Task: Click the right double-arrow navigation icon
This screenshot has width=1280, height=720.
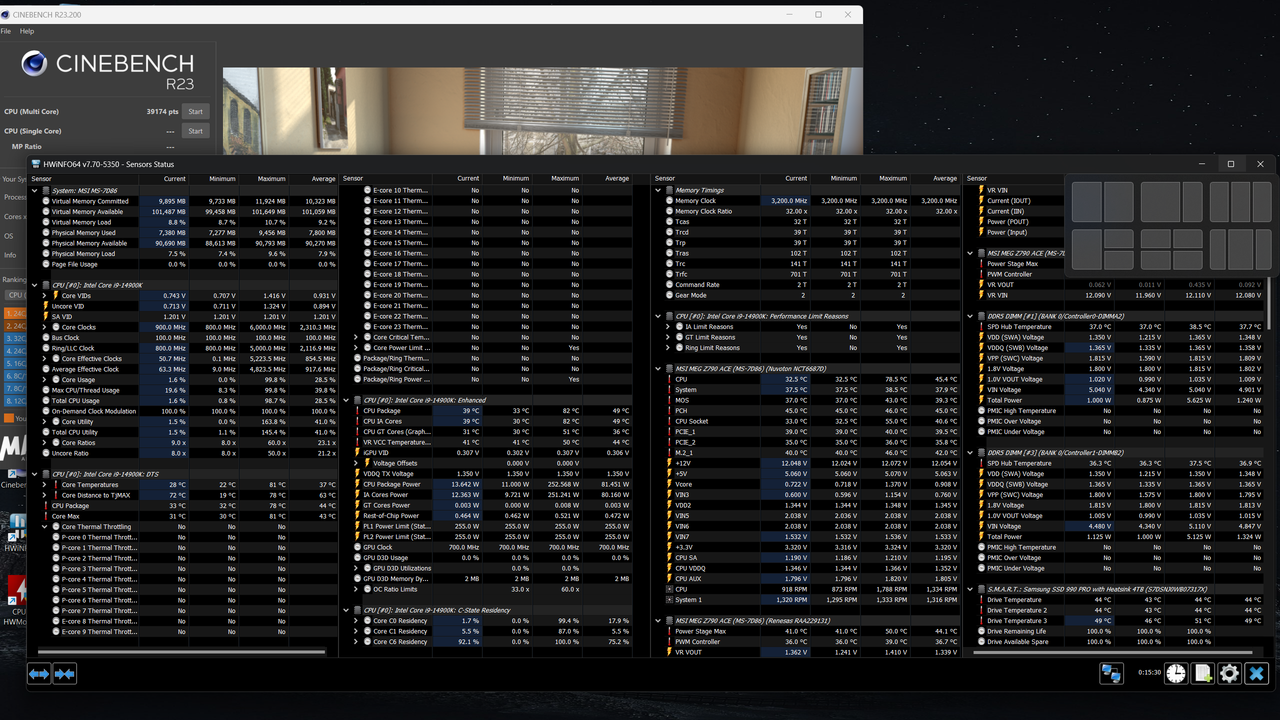Action: pos(64,673)
